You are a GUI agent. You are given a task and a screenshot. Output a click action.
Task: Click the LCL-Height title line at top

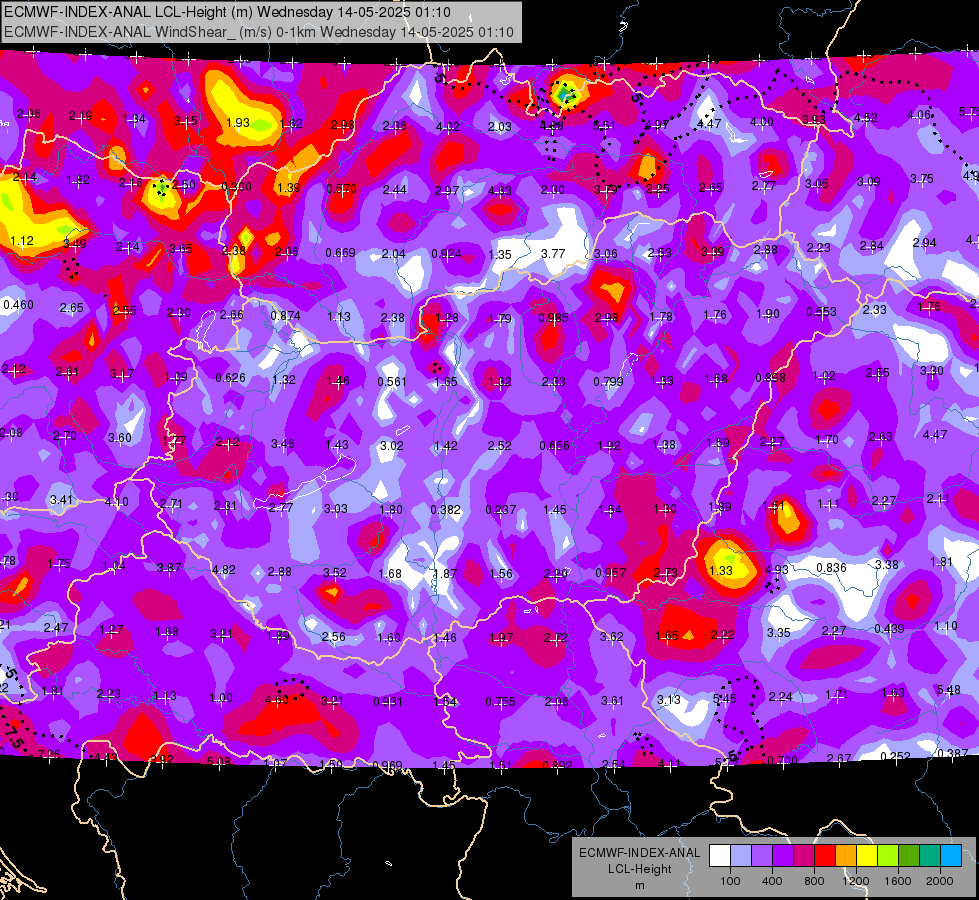(227, 12)
